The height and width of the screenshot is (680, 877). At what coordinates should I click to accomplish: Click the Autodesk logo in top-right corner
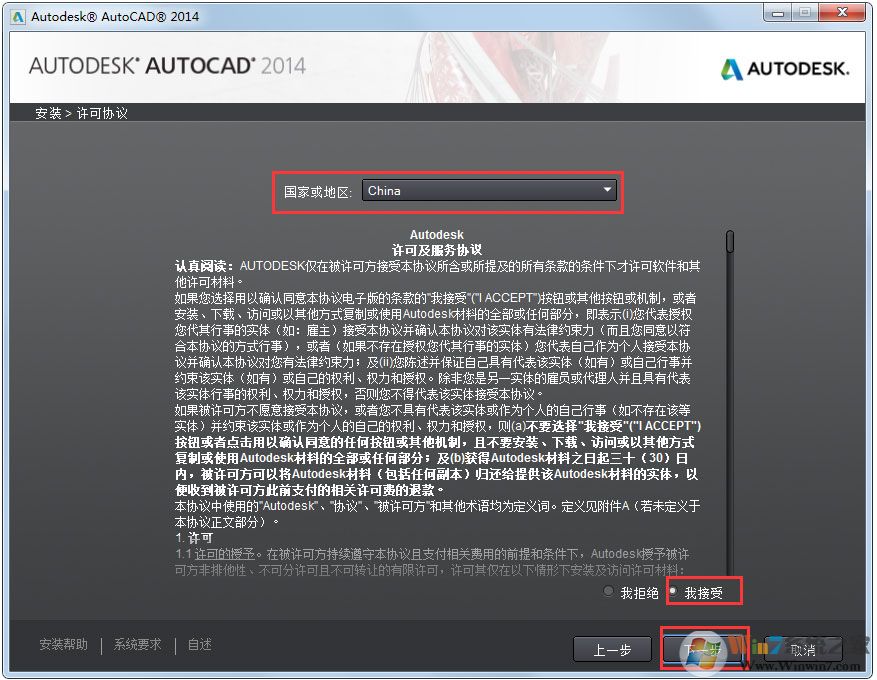785,69
